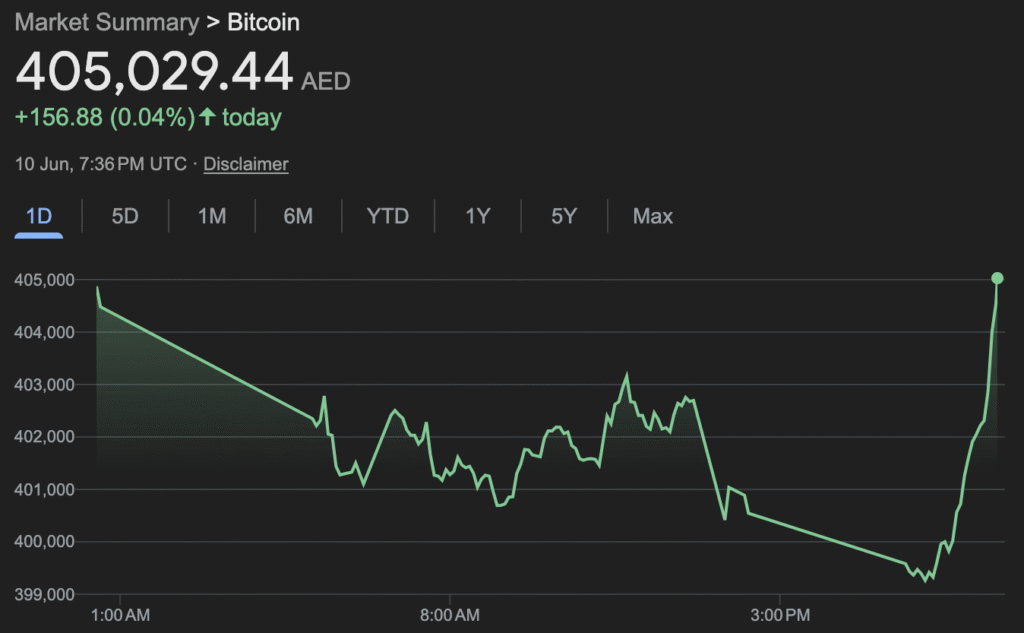1024x633 pixels.
Task: Click the 3:00 PM x-axis label
Action: point(780,615)
